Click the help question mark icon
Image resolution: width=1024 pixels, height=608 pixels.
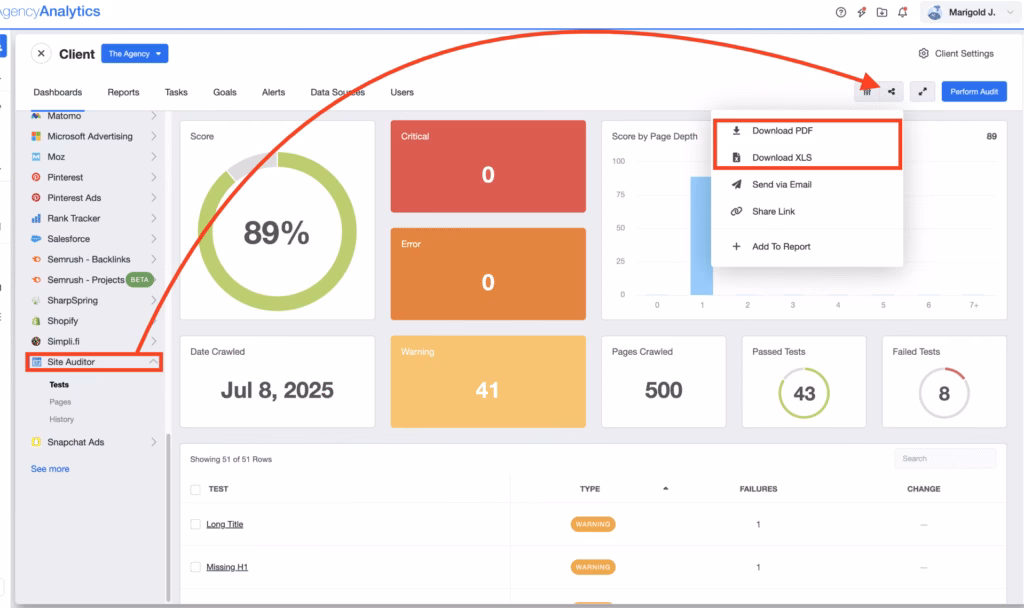coord(840,12)
